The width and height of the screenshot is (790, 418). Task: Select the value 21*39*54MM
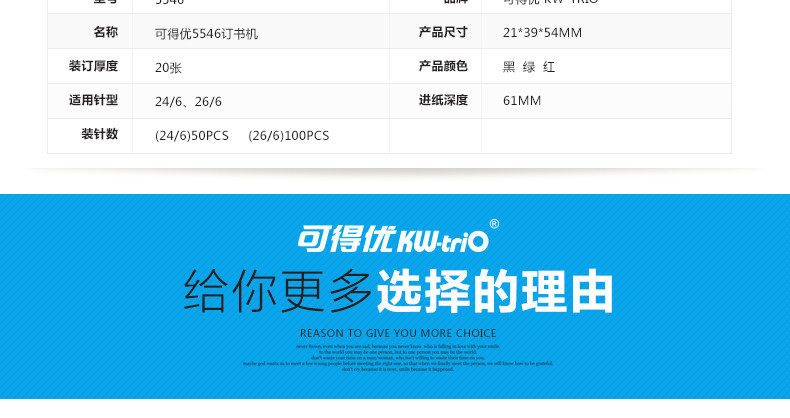click(542, 33)
